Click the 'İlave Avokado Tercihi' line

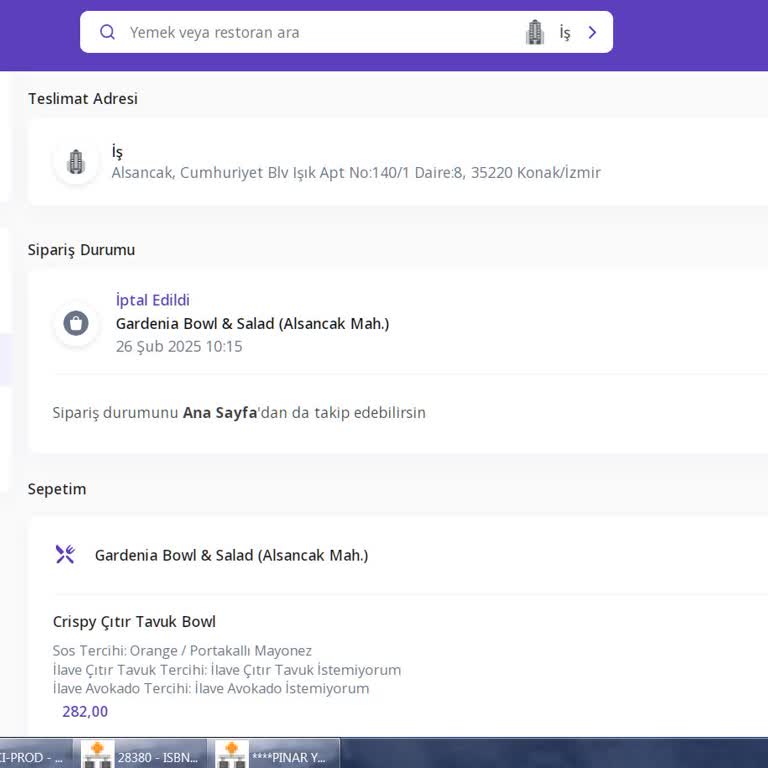pyautogui.click(x=211, y=688)
